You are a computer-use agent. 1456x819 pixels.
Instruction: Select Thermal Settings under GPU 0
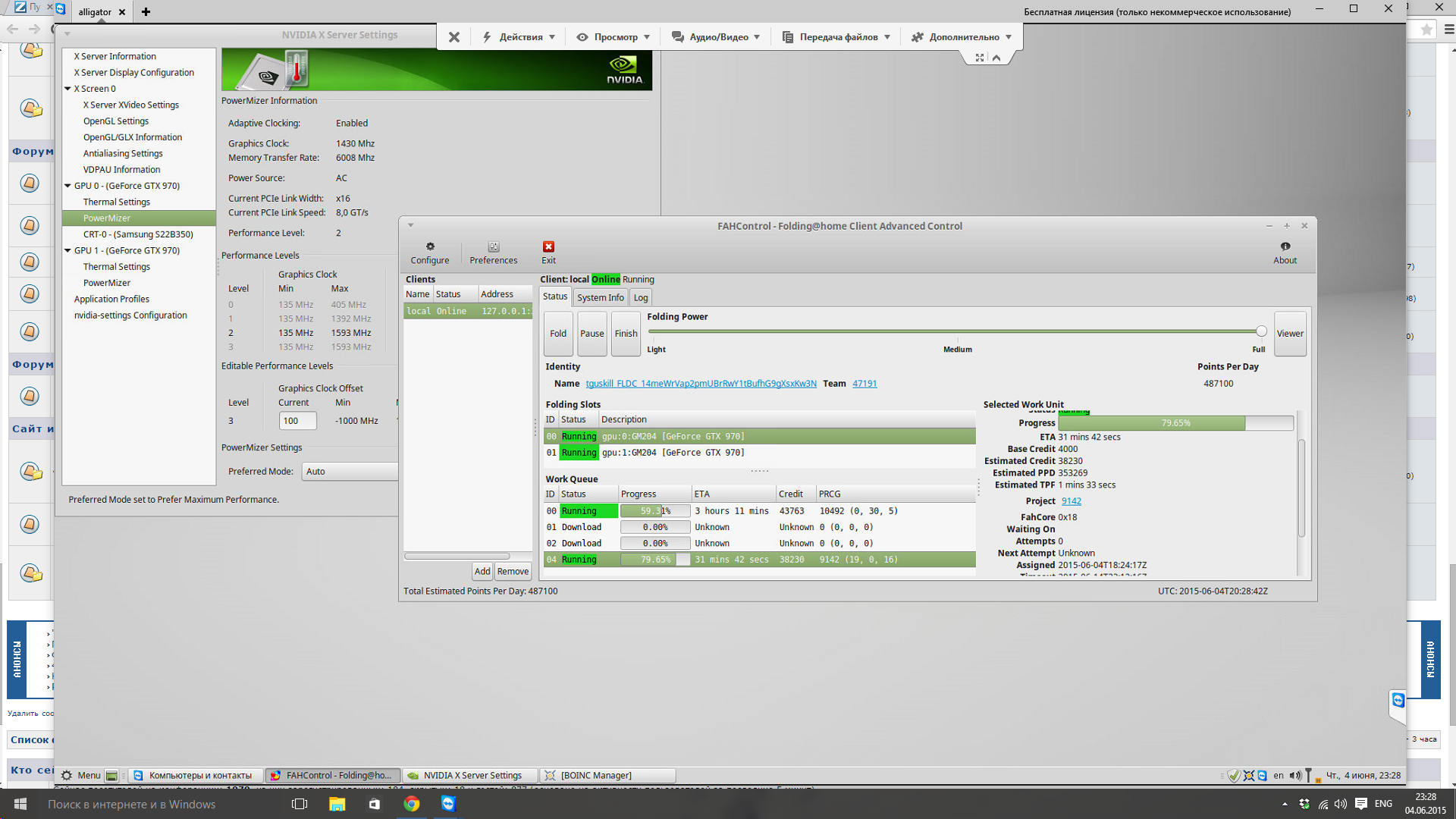coord(117,202)
